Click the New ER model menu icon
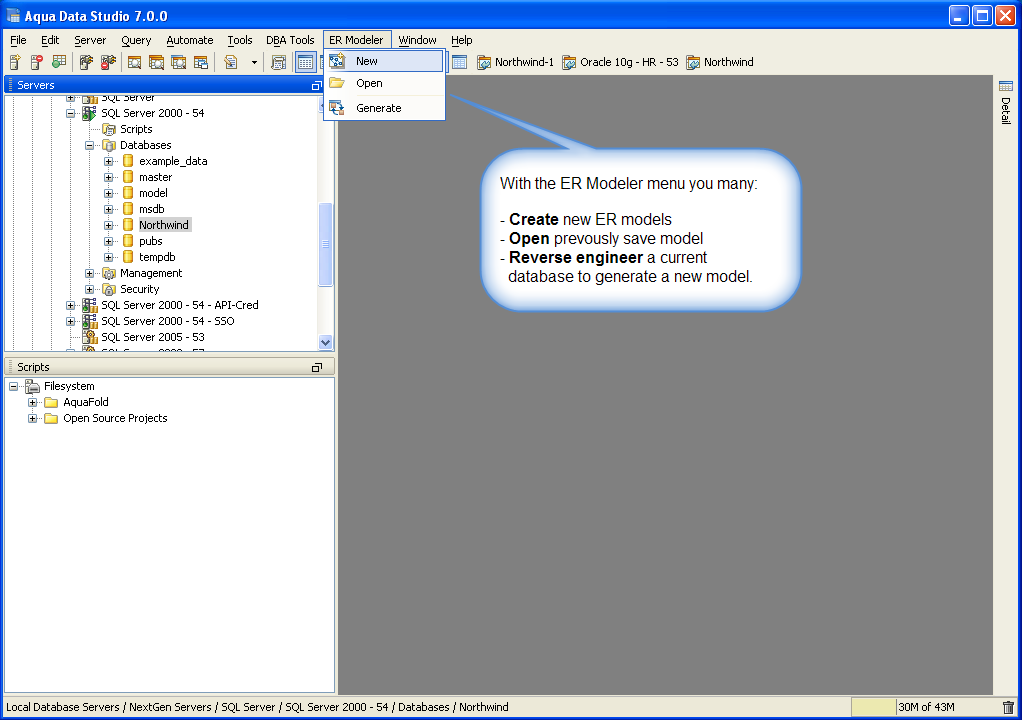This screenshot has height=720, width=1022. point(337,61)
